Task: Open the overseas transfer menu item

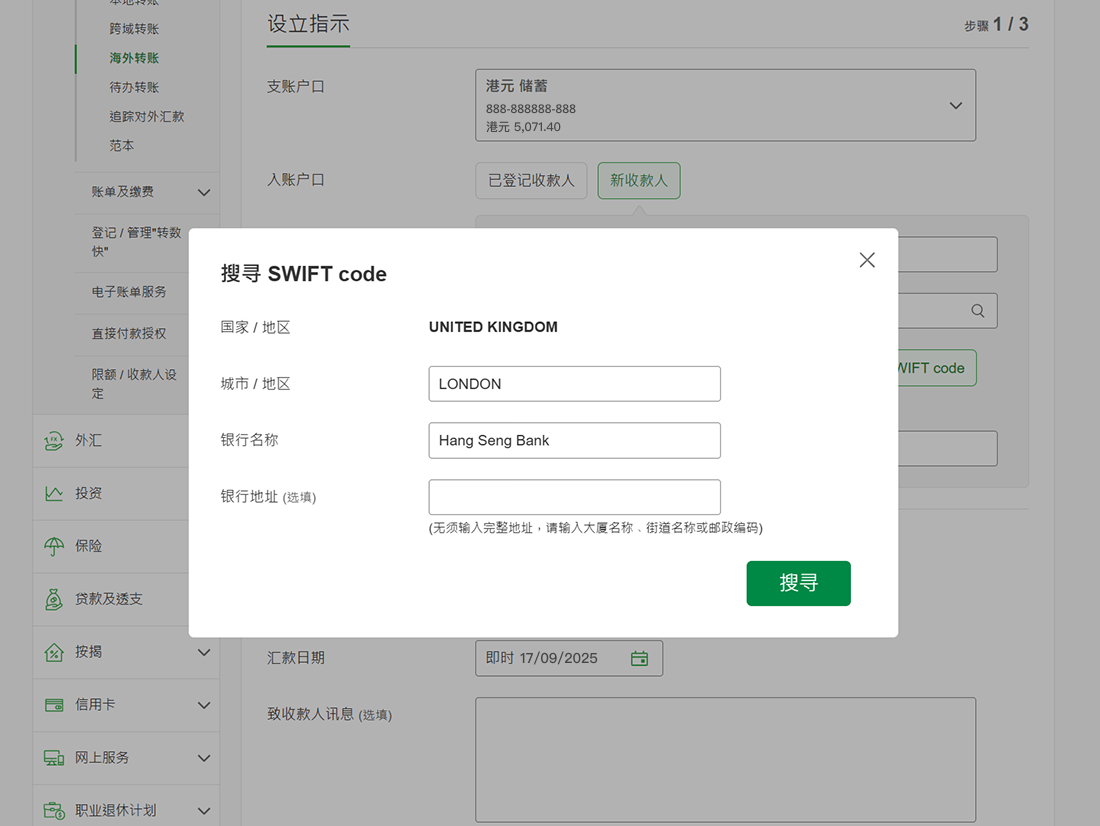Action: tap(134, 58)
